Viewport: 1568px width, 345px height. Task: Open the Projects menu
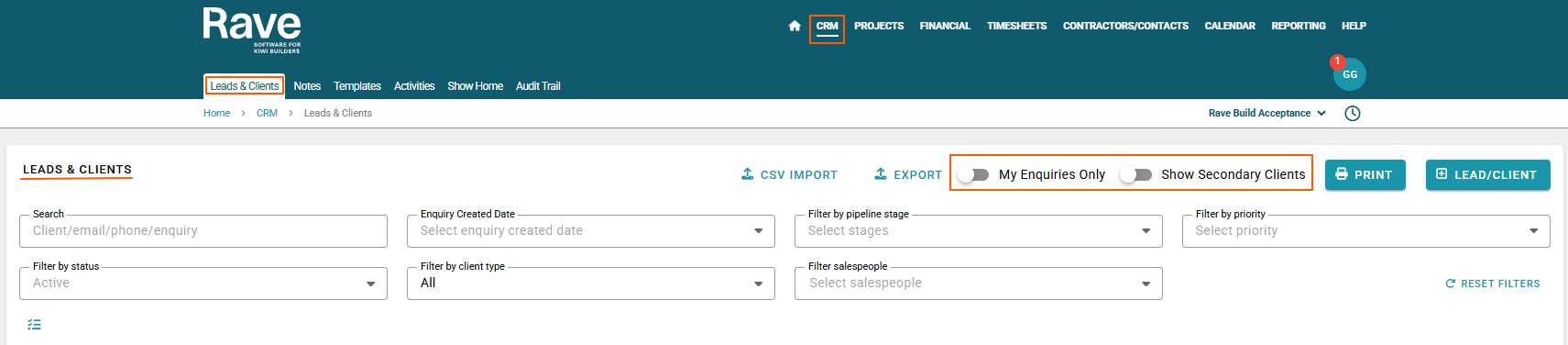pos(879,26)
